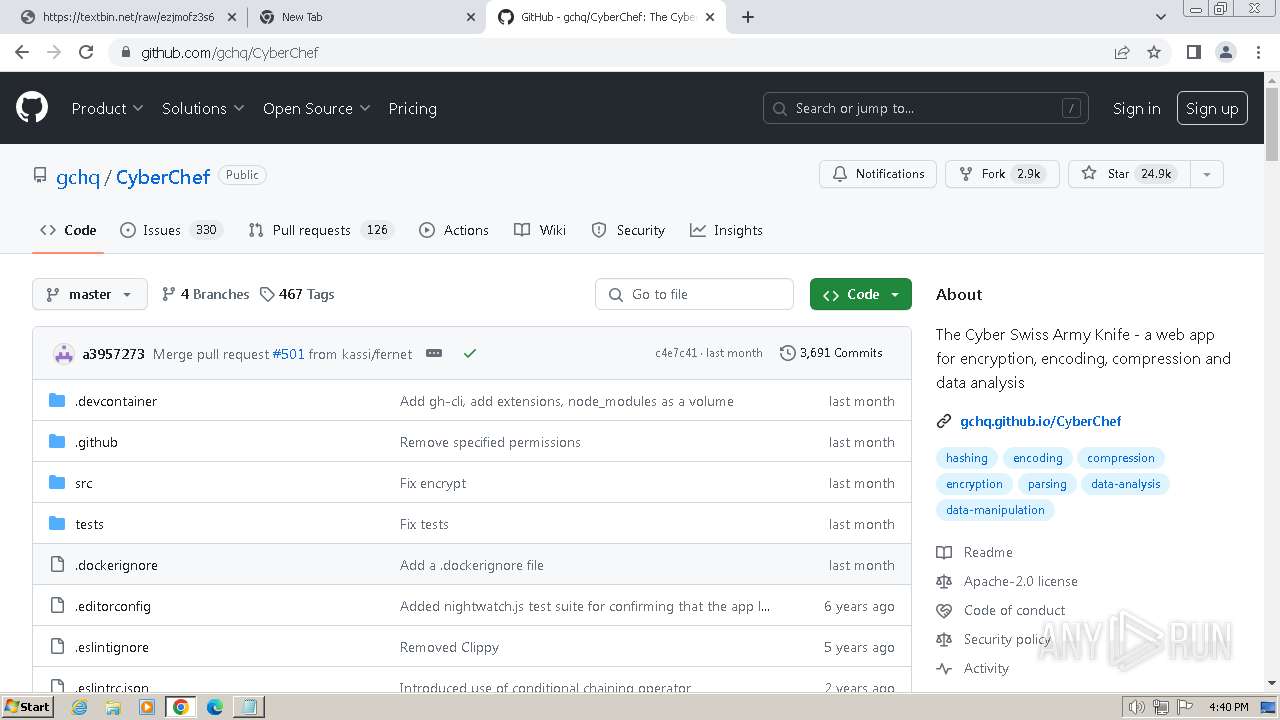View the 467 Tags link
The height and width of the screenshot is (720, 1280).
click(297, 294)
